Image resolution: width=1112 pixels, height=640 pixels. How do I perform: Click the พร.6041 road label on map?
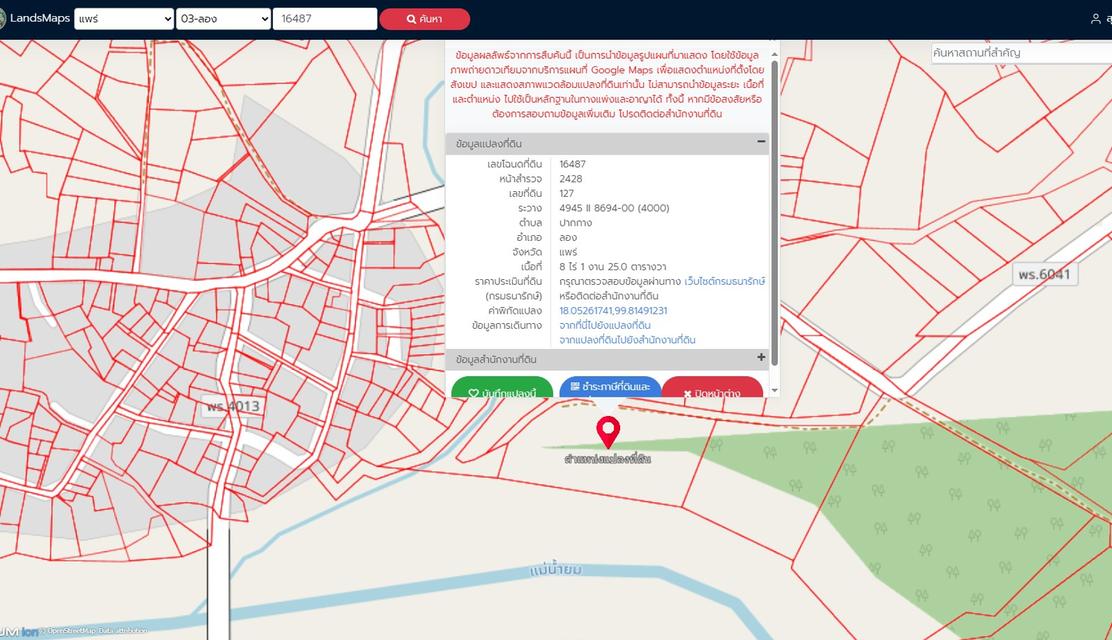(1045, 275)
